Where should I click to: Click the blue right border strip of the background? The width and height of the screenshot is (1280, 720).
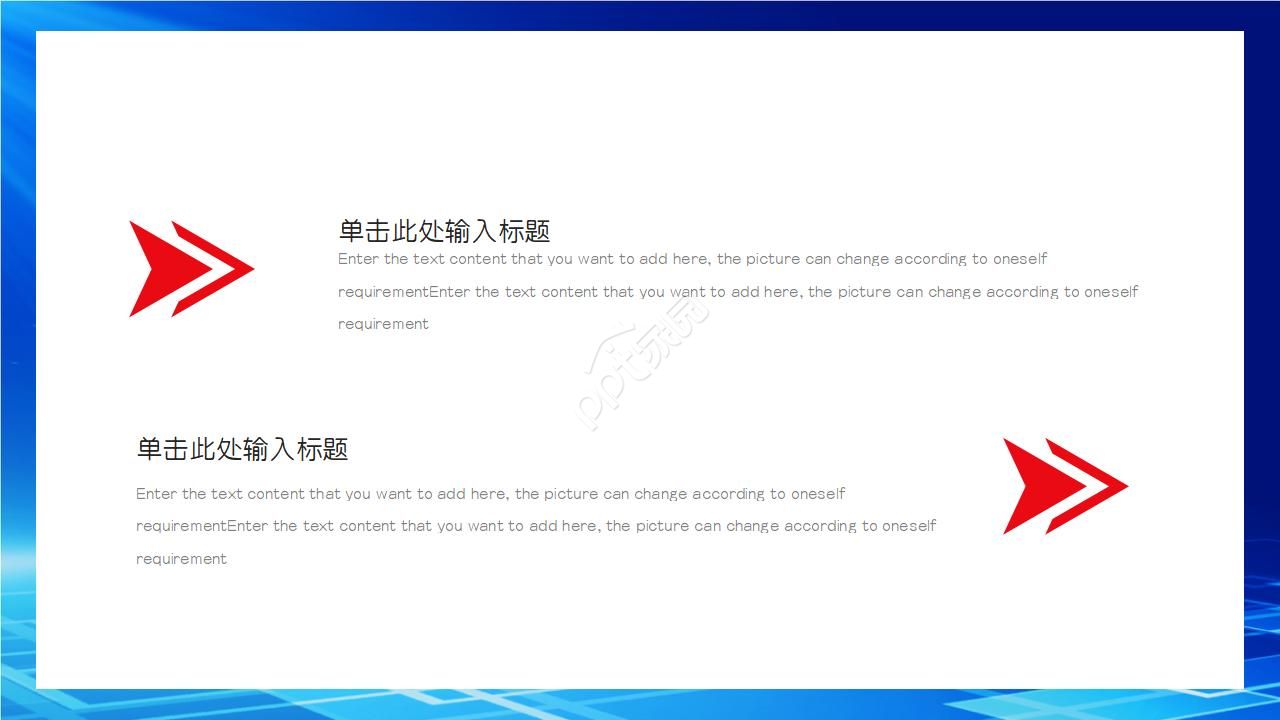[1262, 360]
